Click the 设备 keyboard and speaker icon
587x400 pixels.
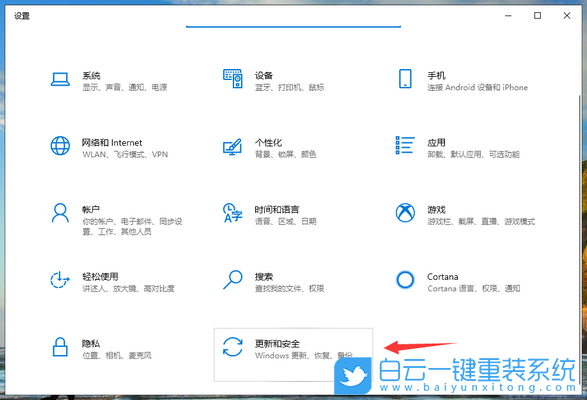pyautogui.click(x=233, y=79)
